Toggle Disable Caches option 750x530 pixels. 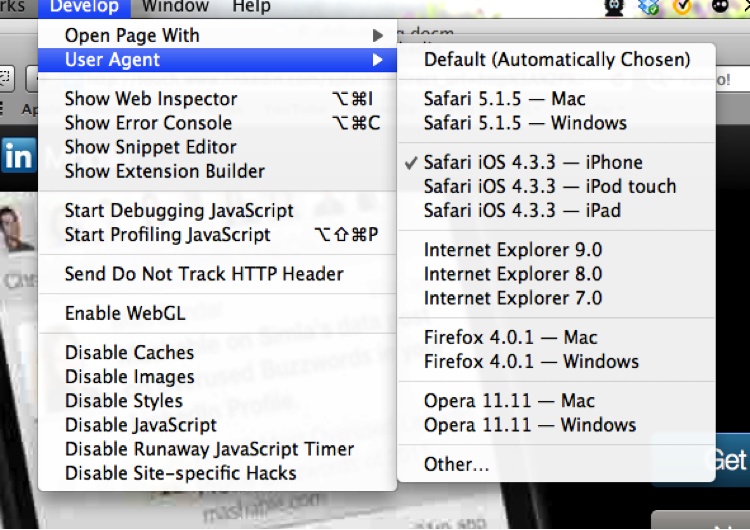click(217, 353)
